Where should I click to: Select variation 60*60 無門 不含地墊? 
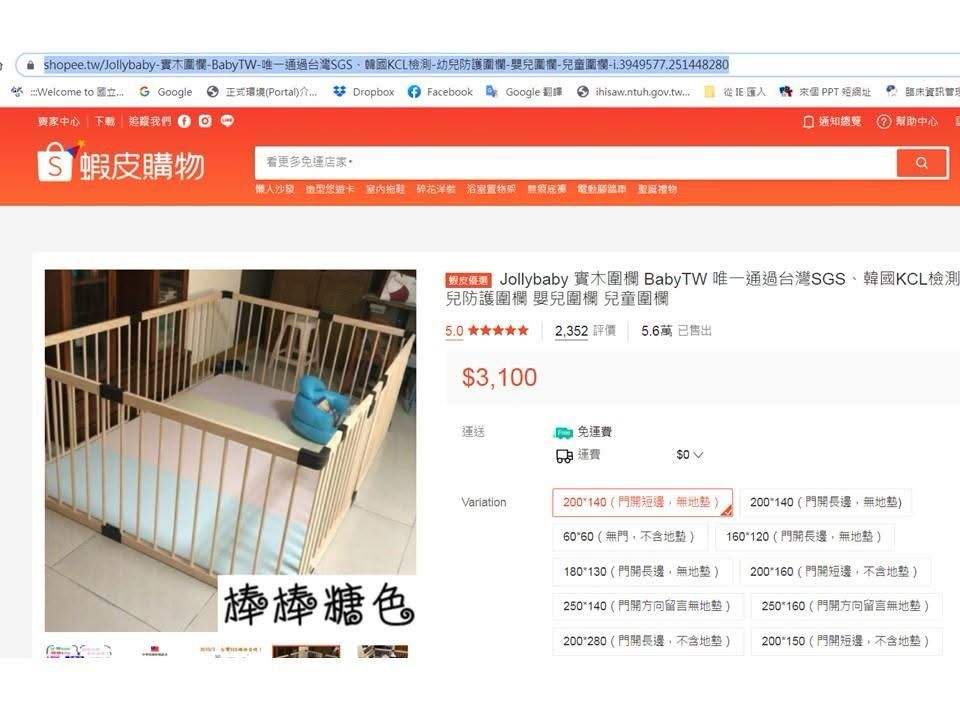coord(629,536)
